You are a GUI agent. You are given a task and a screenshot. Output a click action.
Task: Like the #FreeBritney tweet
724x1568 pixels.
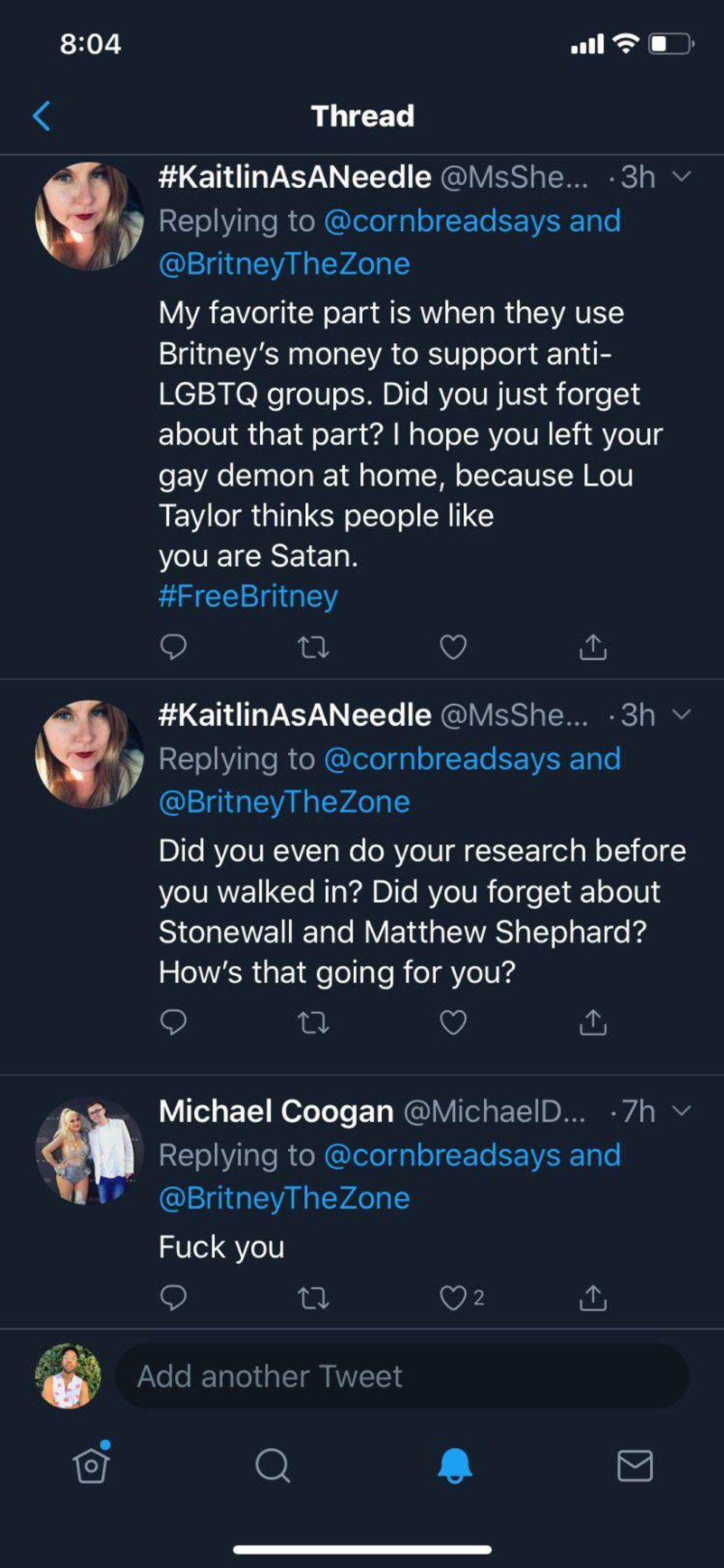click(453, 647)
